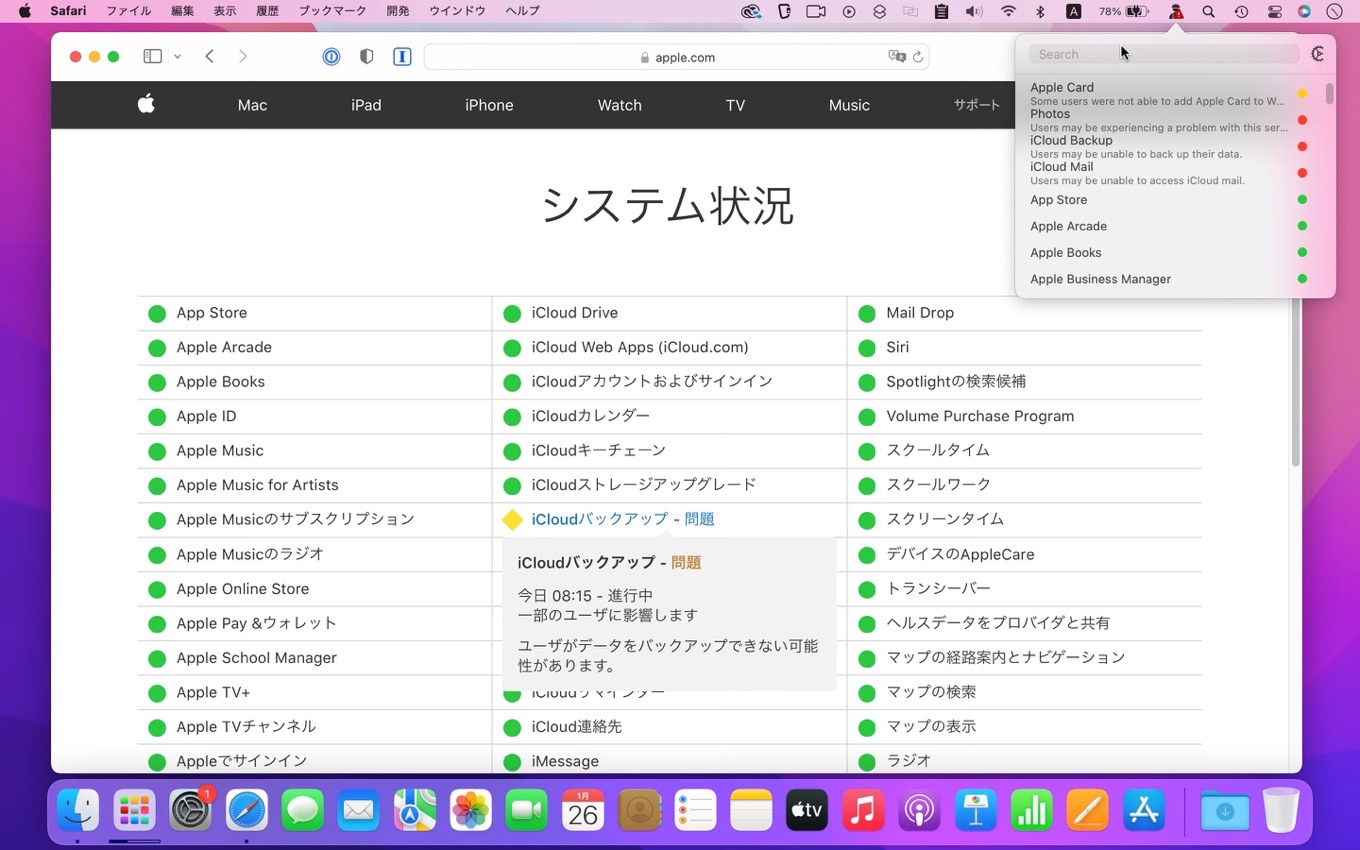This screenshot has width=1360, height=850.
Task: Click the settings icon beside the popover search field
Action: tap(1318, 54)
